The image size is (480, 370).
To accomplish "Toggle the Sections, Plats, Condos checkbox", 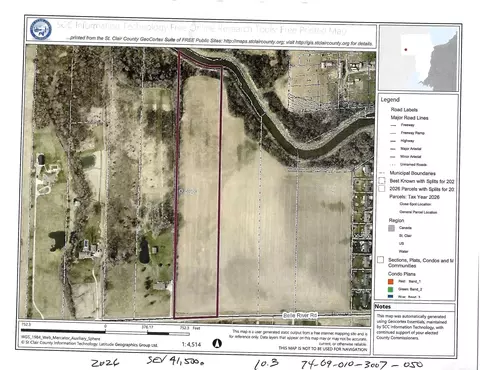I will [381, 260].
